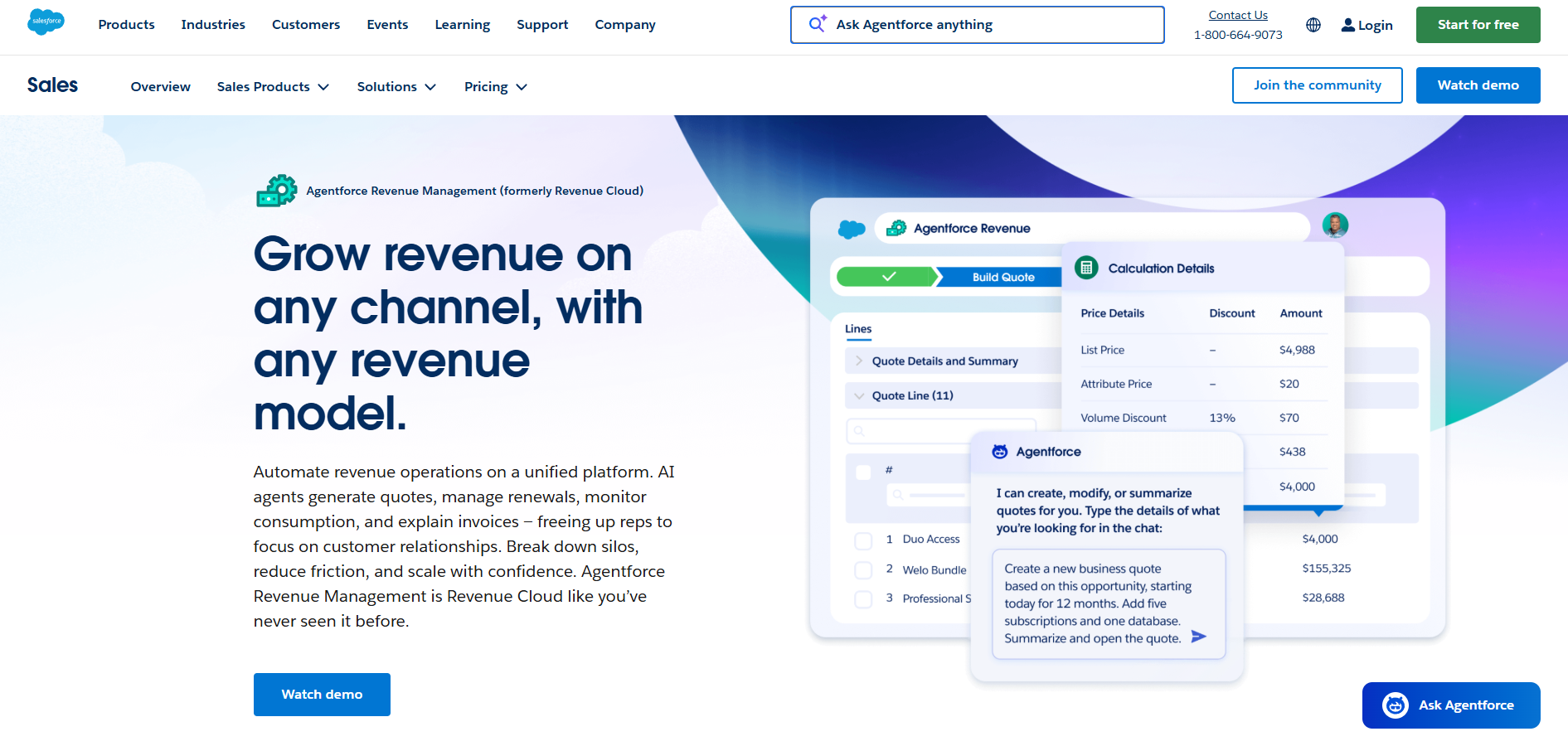
Task: Tick the Welo Bundle row checkbox
Action: pos(863,570)
